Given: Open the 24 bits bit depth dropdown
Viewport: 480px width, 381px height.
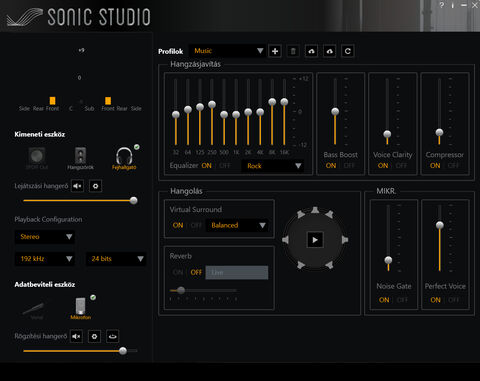Looking at the screenshot, I should pos(116,259).
